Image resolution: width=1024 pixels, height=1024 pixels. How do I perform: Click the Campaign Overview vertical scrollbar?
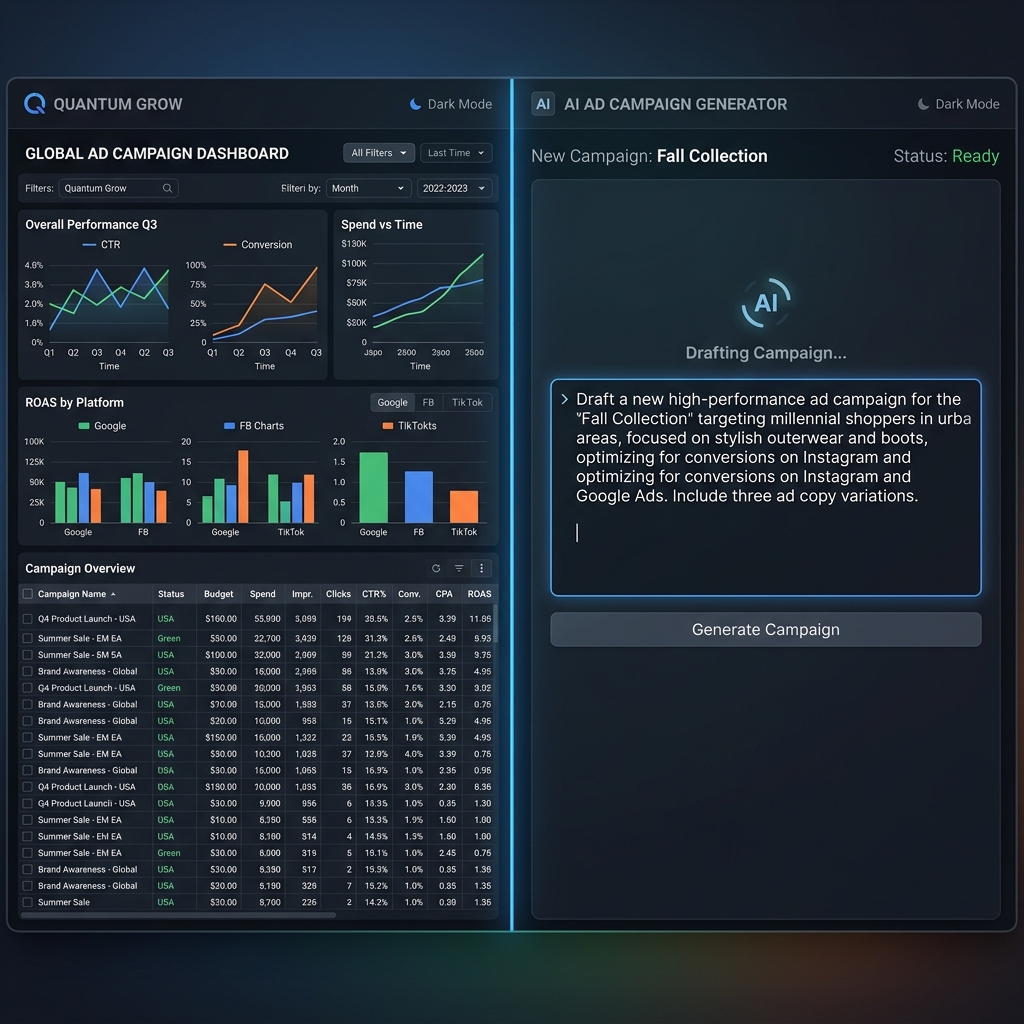click(495, 624)
